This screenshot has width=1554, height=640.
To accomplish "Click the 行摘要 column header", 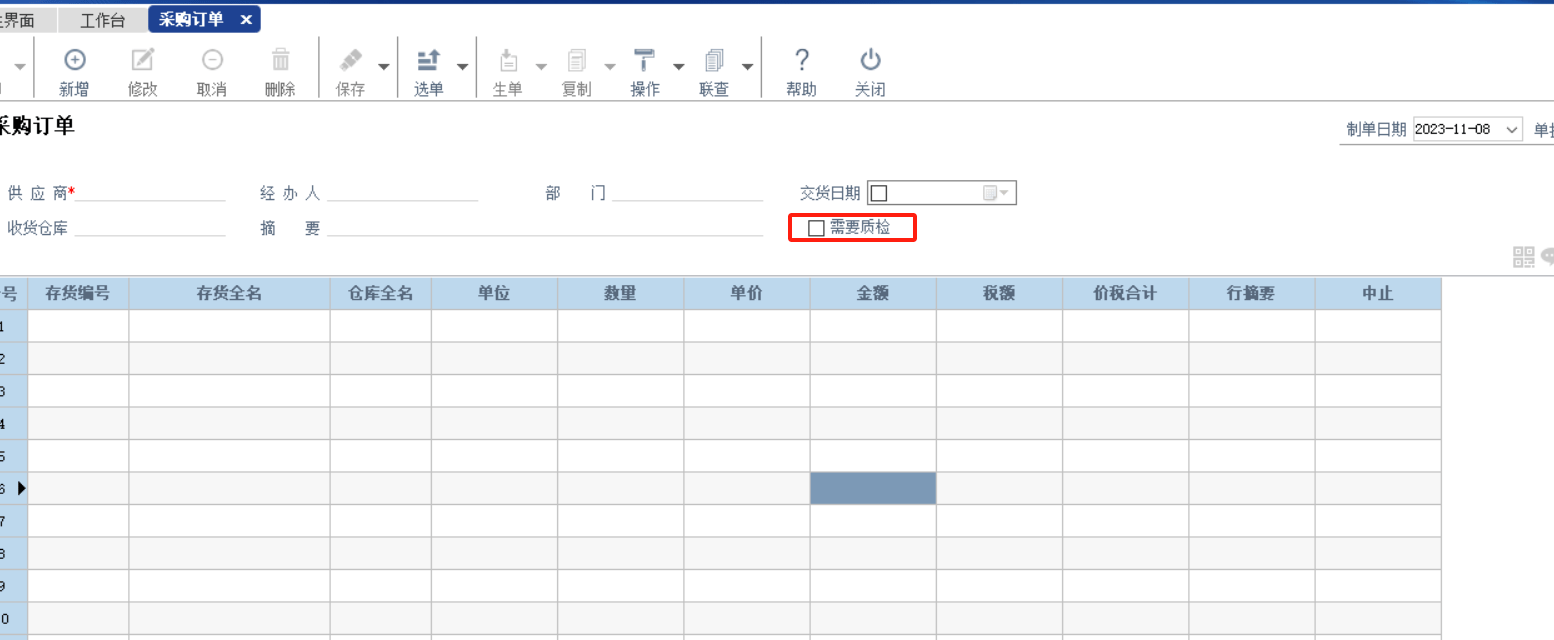I will click(x=1251, y=294).
